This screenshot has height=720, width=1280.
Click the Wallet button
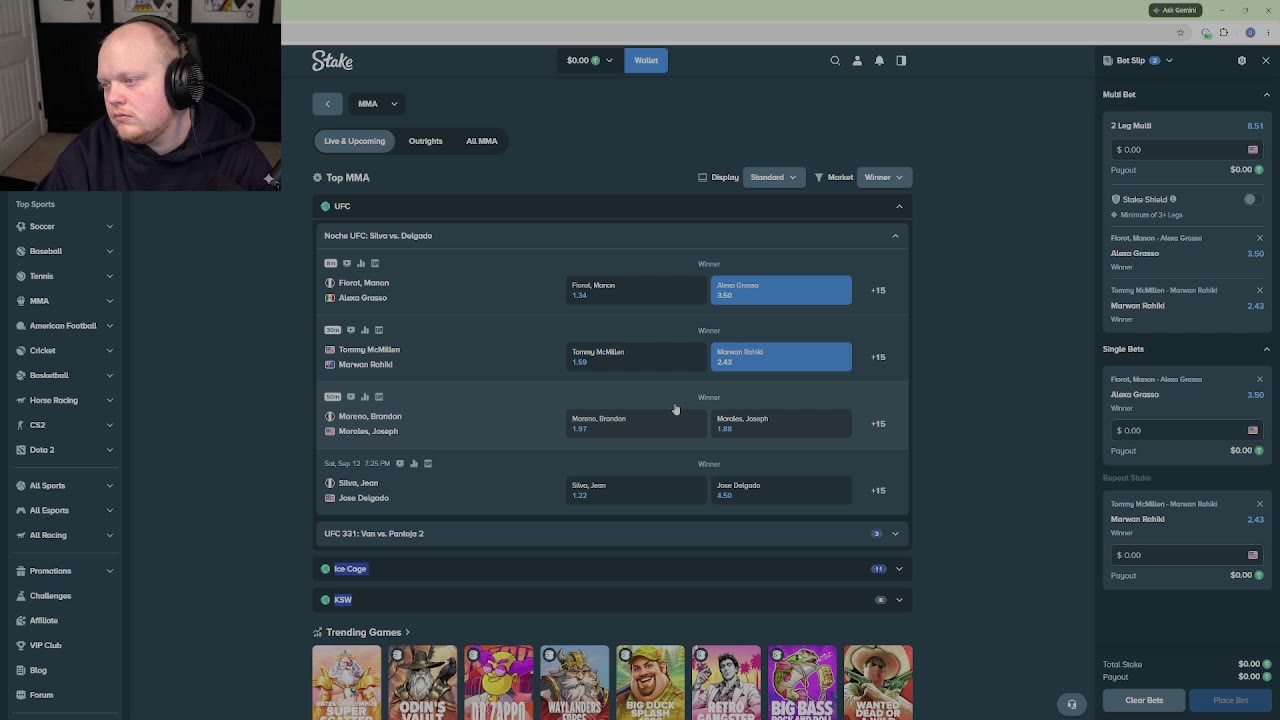[646, 60]
